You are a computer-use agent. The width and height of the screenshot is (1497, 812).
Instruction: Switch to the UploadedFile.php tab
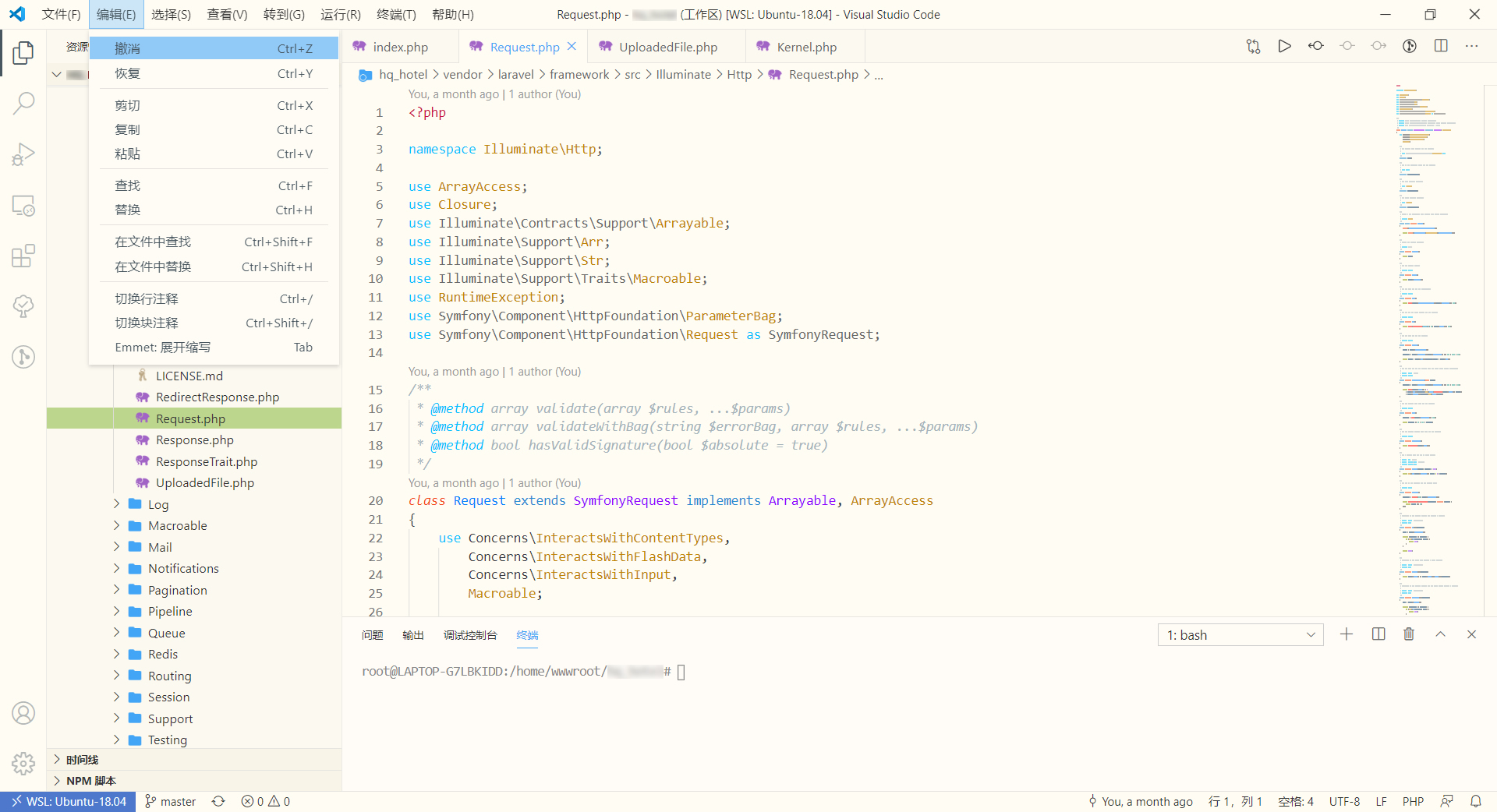pyautogui.click(x=667, y=47)
